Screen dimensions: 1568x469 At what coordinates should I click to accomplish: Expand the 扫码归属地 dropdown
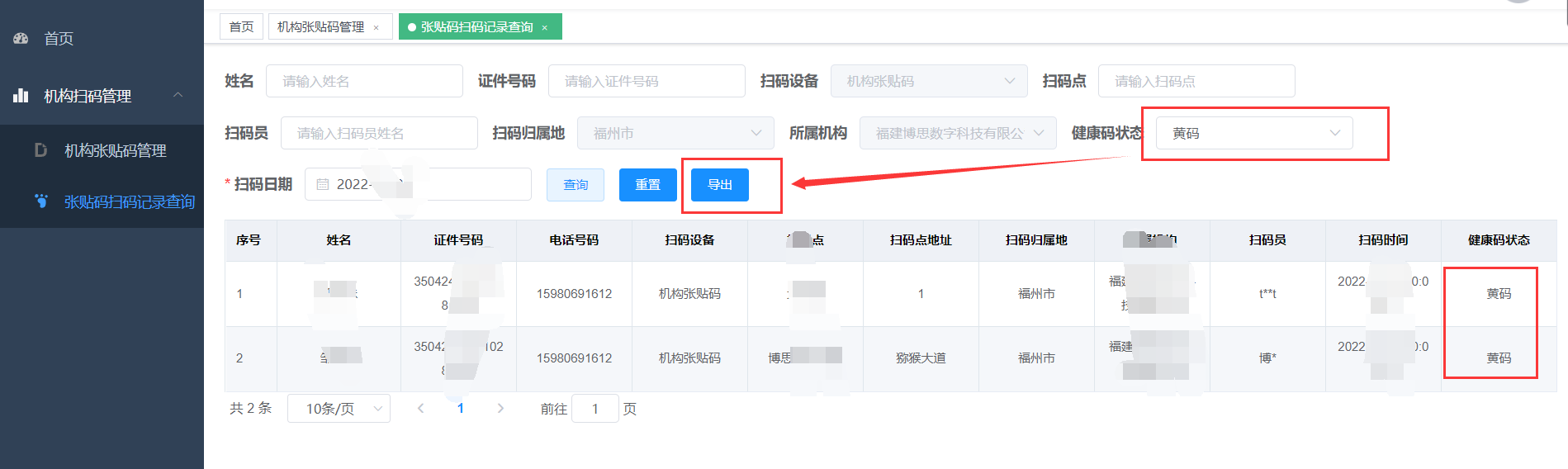click(675, 133)
